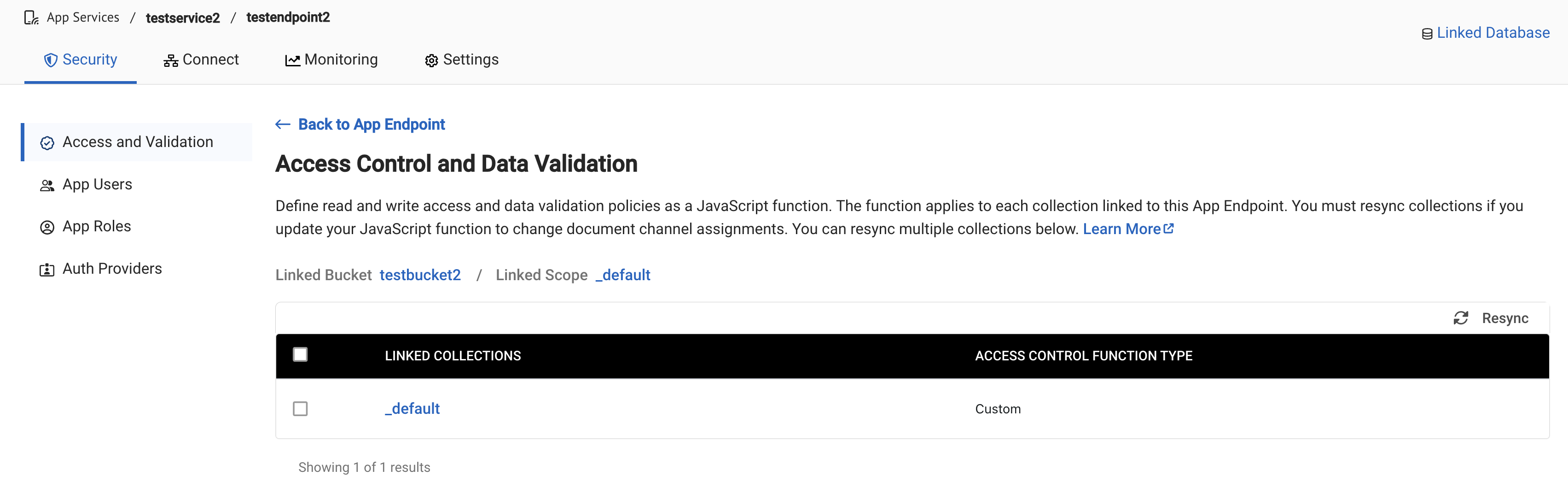The image size is (1568, 494).
Task: Click the App Services icon in breadcrumb
Action: (x=31, y=17)
